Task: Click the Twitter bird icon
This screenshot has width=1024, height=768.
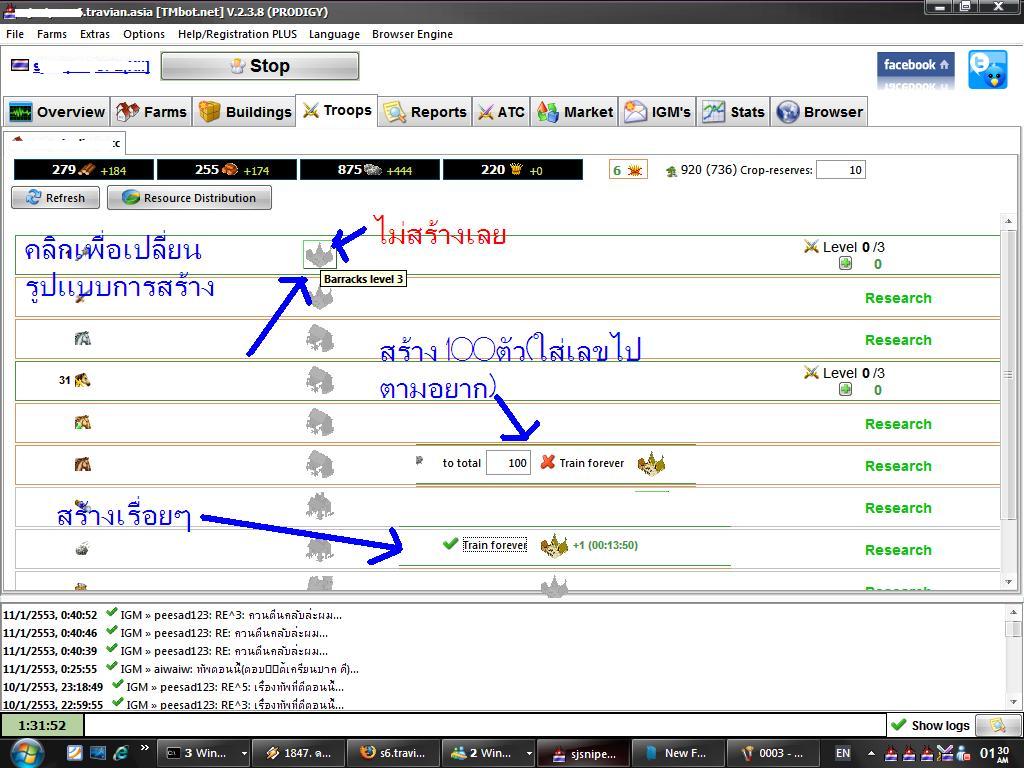Action: coord(987,69)
